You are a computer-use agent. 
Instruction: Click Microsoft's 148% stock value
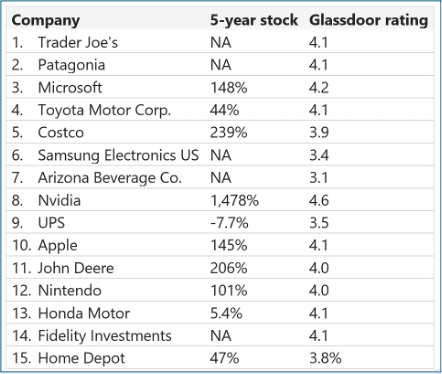click(228, 88)
